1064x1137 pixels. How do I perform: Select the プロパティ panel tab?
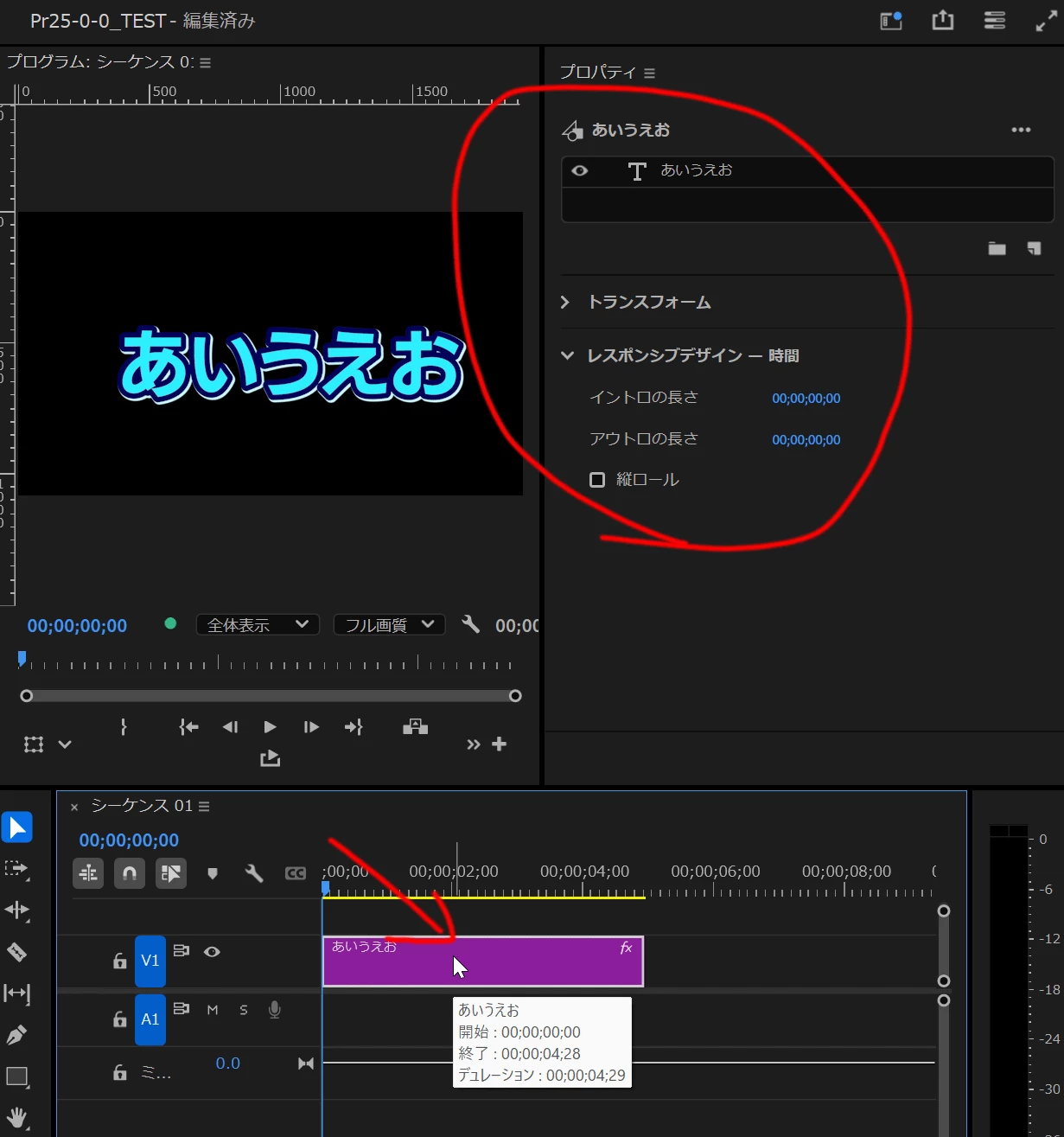598,73
